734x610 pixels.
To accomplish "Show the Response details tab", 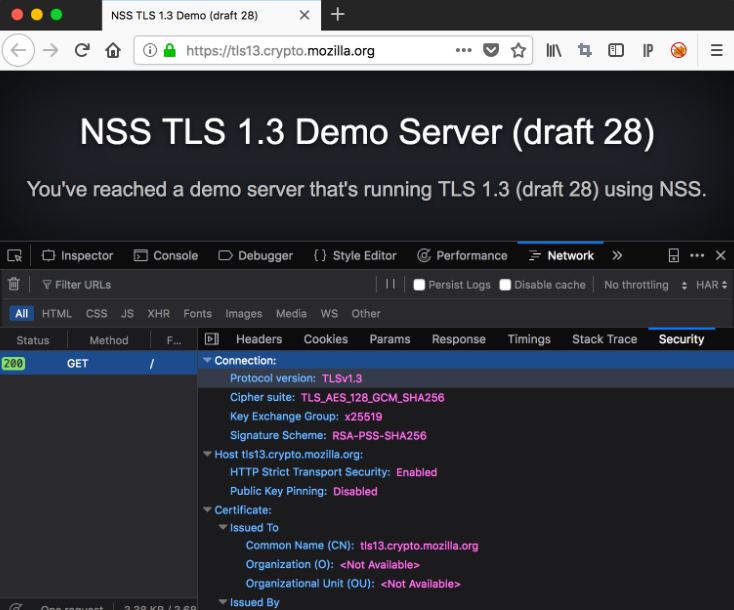I will [459, 339].
